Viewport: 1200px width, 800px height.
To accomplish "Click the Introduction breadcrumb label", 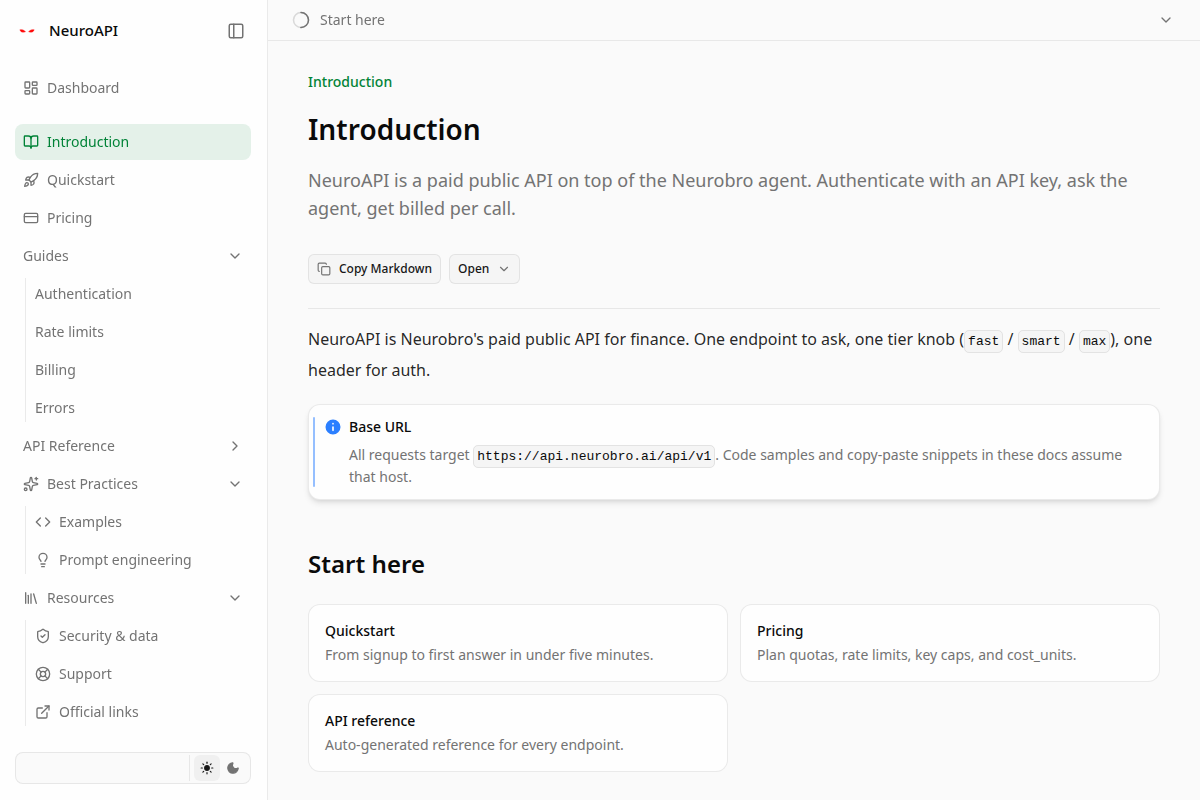I will [x=350, y=82].
